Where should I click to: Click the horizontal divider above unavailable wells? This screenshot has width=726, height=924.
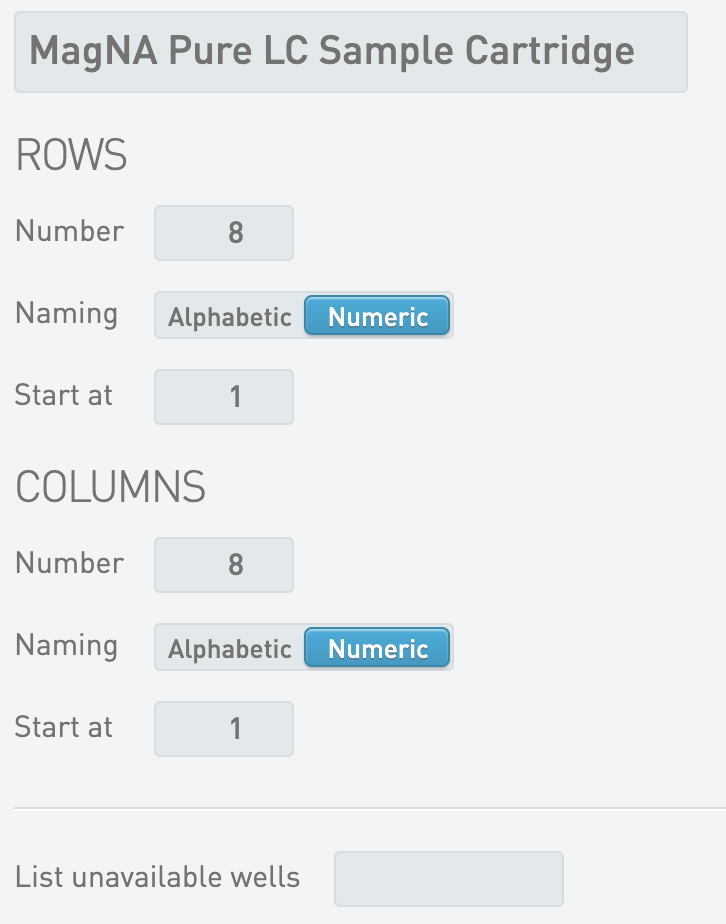pyautogui.click(x=370, y=808)
